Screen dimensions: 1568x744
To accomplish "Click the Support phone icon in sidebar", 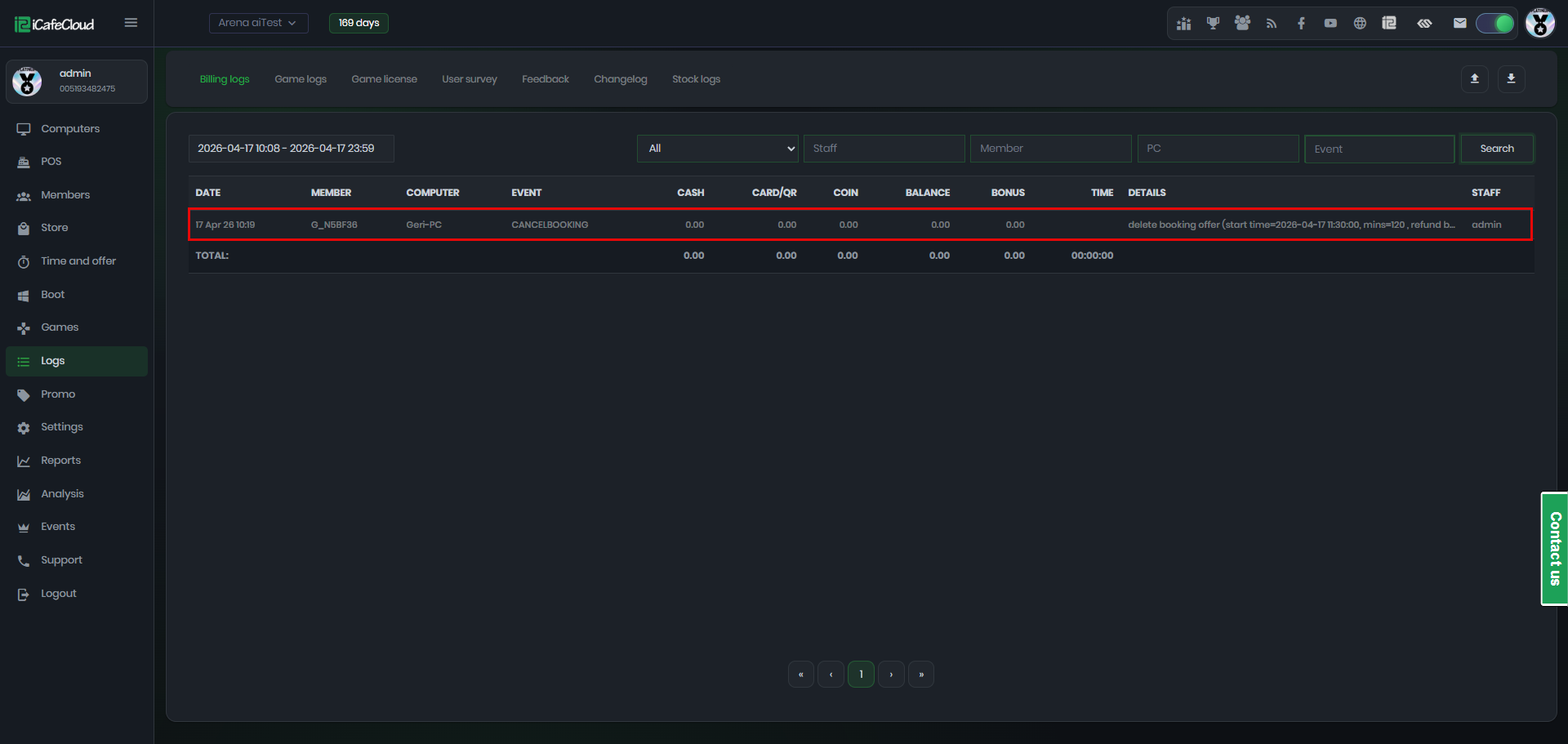I will [24, 561].
